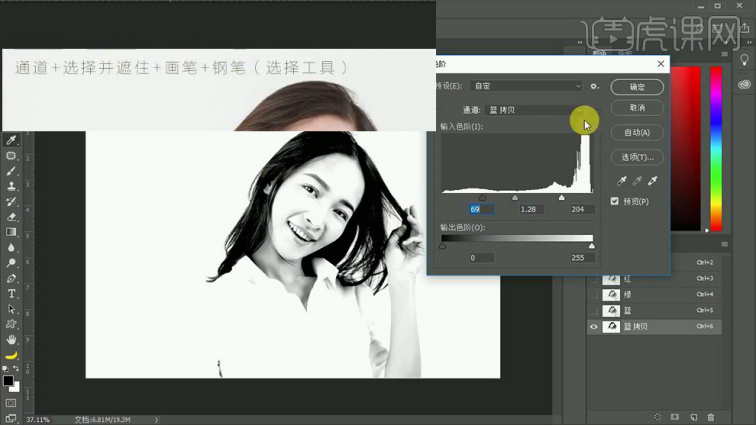This screenshot has width=756, height=426.
Task: Click the 选项(T)... options button
Action: coord(637,157)
